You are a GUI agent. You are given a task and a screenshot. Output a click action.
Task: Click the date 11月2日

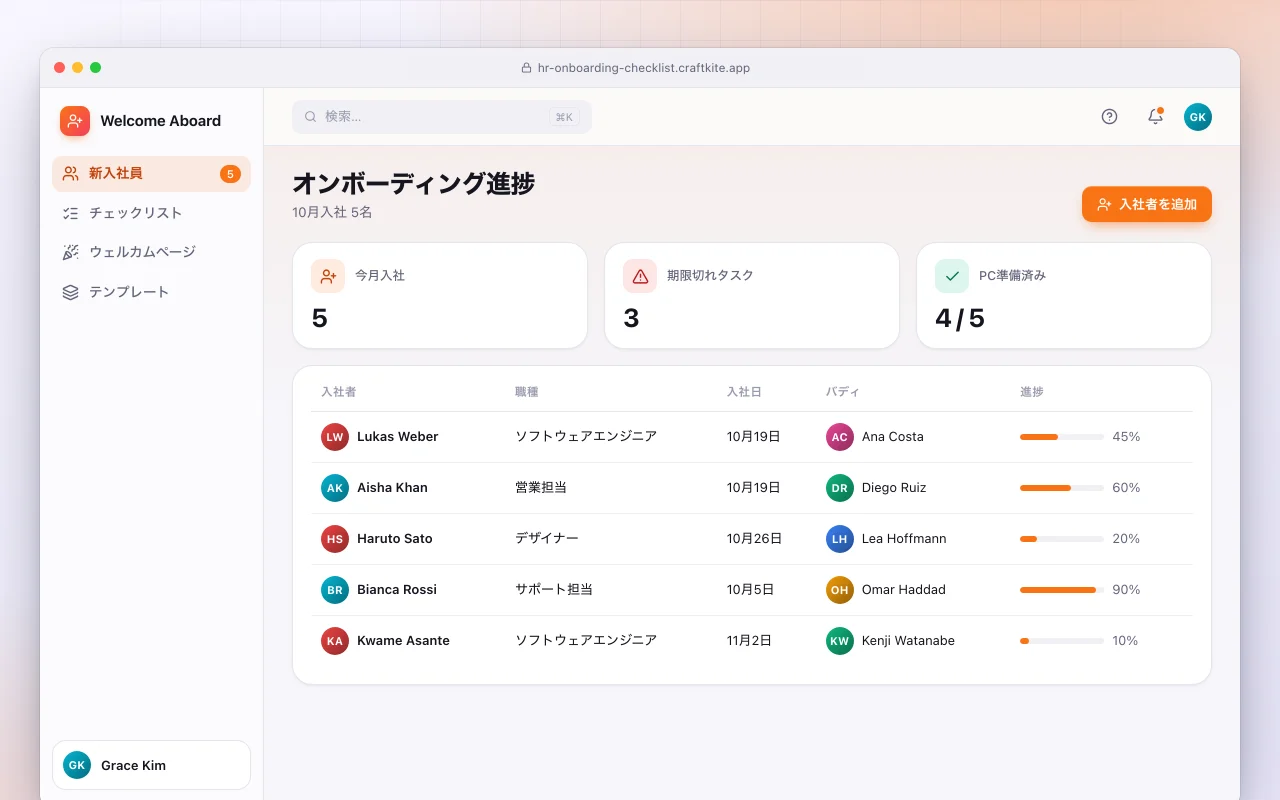coord(749,641)
